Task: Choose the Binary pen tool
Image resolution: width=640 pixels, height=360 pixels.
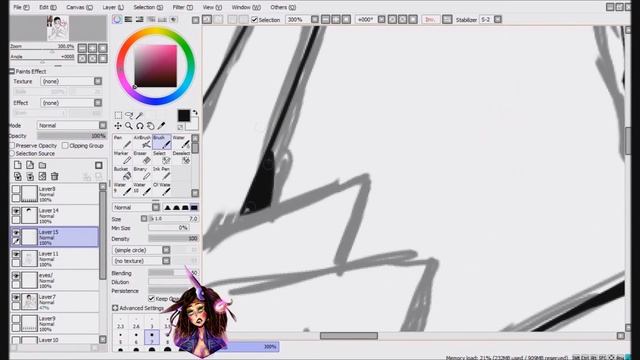Action: pyautogui.click(x=142, y=173)
